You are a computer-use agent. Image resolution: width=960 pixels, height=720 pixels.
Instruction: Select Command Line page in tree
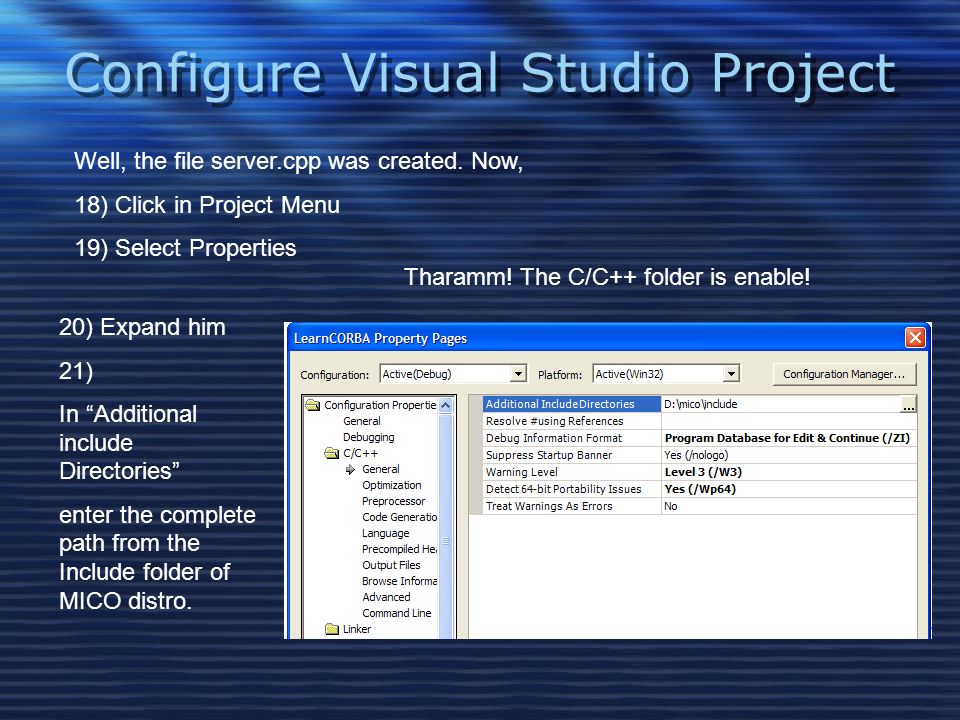[396, 613]
